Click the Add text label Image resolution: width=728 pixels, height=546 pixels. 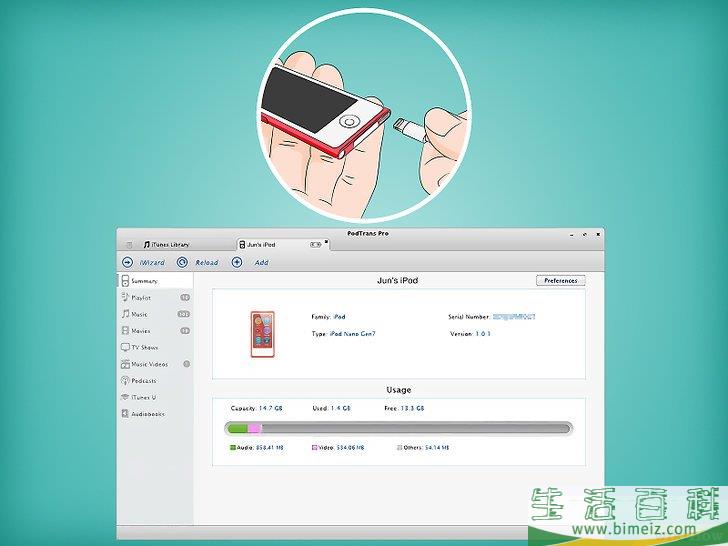point(261,263)
